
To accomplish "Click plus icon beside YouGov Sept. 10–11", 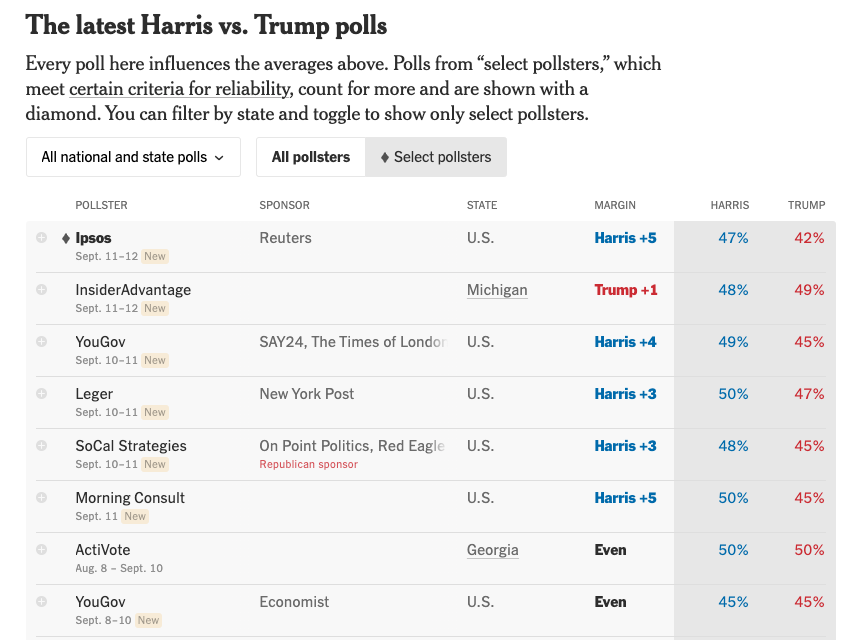I will [x=41, y=342].
